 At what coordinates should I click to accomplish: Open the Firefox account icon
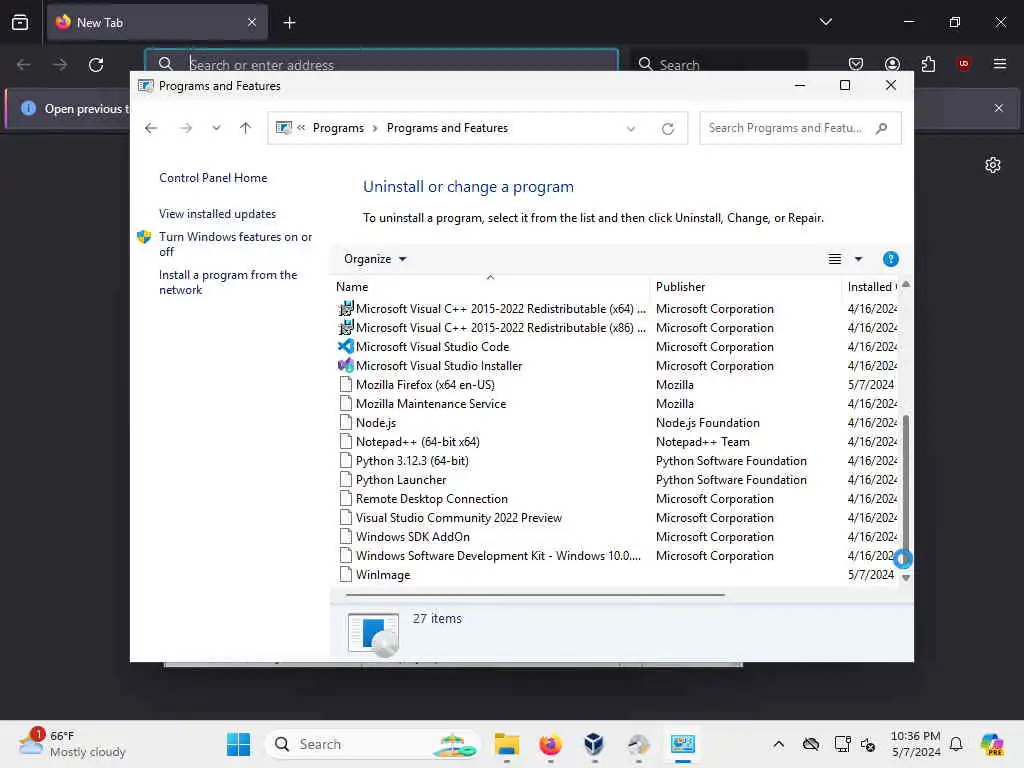tap(892, 64)
